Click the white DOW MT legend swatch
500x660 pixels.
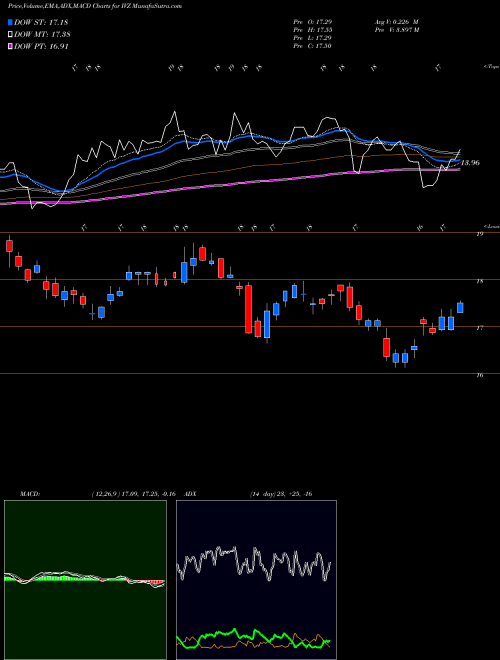tap(11, 35)
